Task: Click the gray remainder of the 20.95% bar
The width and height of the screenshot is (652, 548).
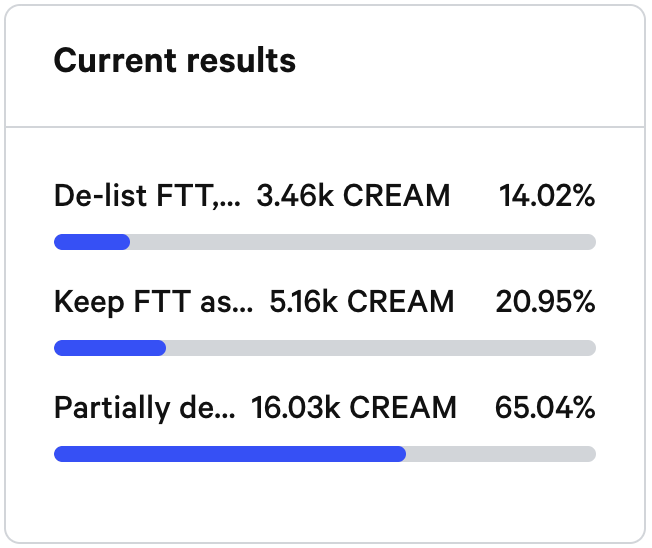Action: tap(381, 348)
